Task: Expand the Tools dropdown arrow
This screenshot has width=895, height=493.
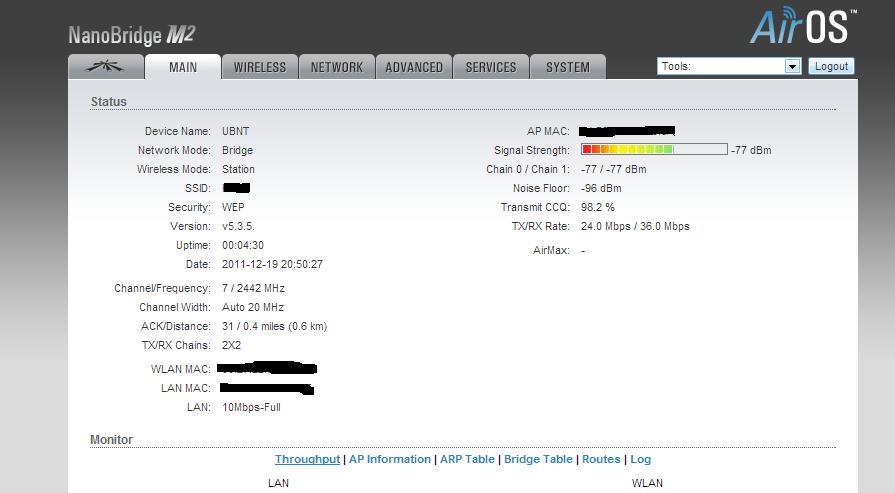Action: [792, 66]
